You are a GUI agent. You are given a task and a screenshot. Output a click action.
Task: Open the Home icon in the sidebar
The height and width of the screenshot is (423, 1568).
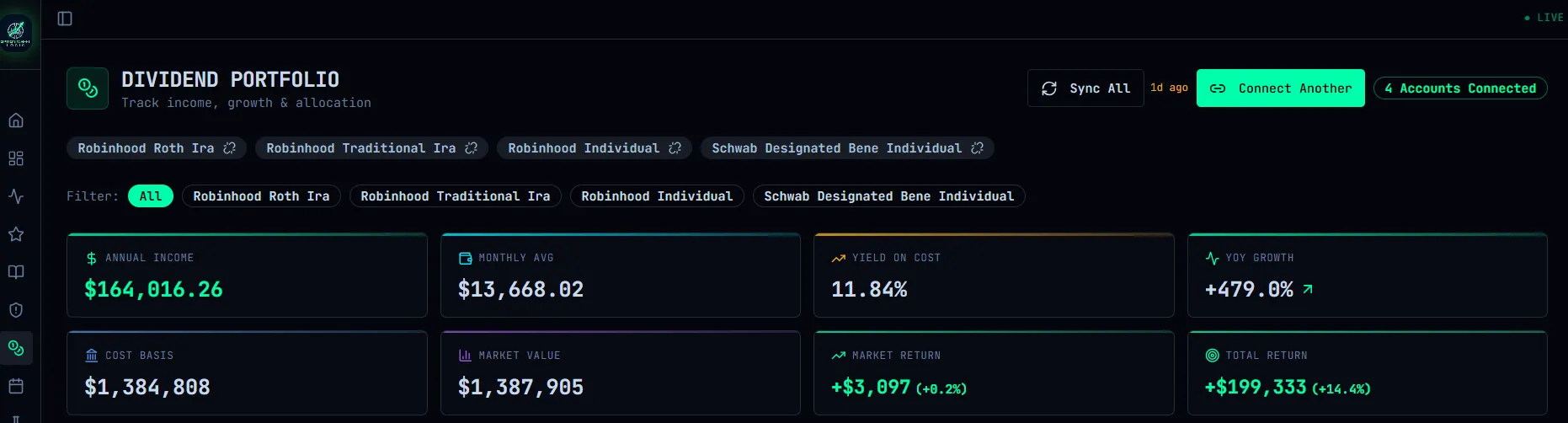16,120
